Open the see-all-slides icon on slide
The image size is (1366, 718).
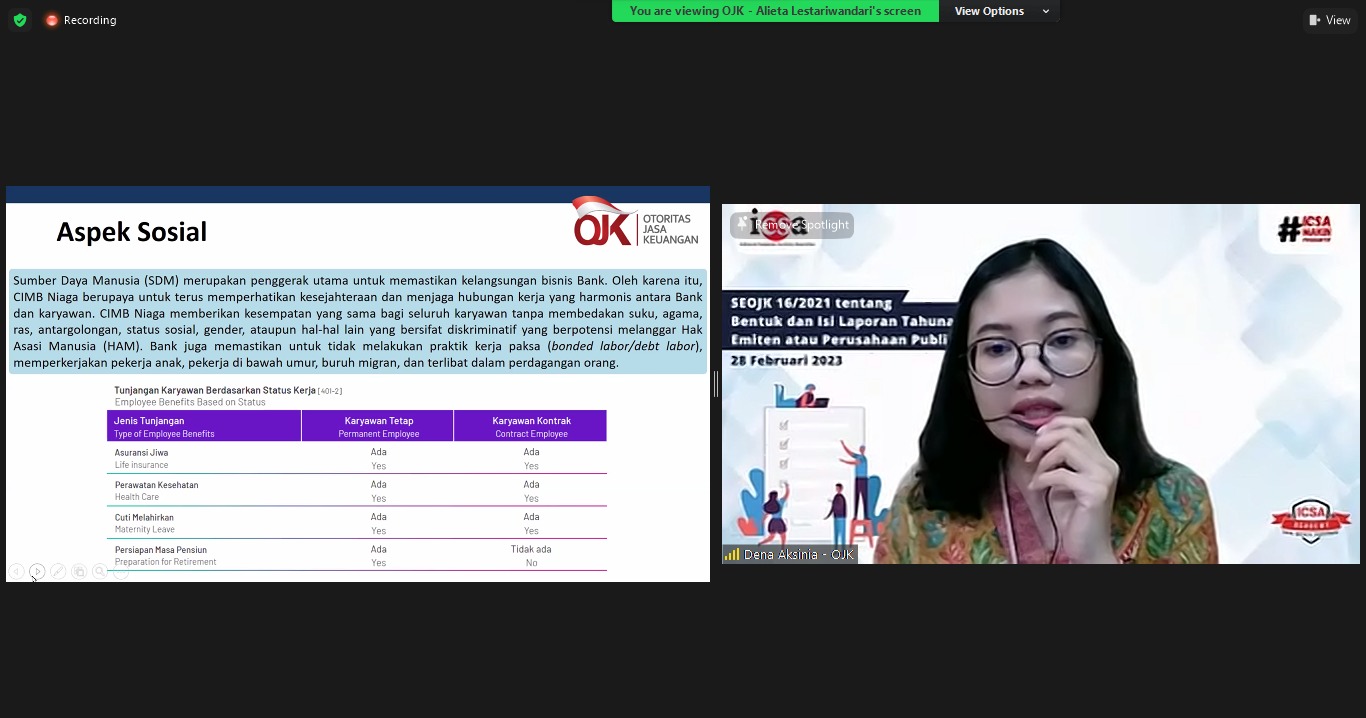pyautogui.click(x=79, y=571)
